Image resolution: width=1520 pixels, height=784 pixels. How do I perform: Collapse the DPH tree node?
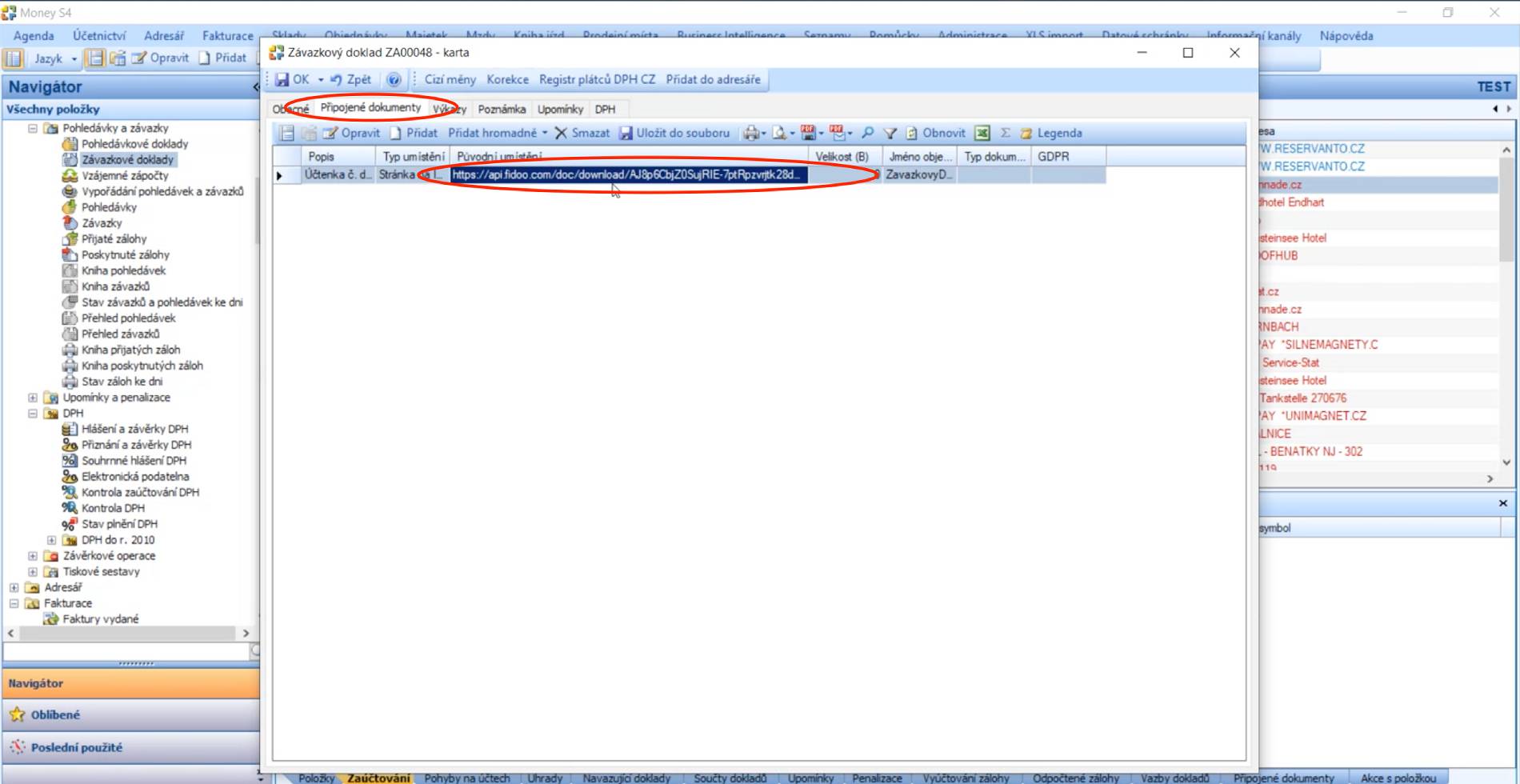(32, 414)
